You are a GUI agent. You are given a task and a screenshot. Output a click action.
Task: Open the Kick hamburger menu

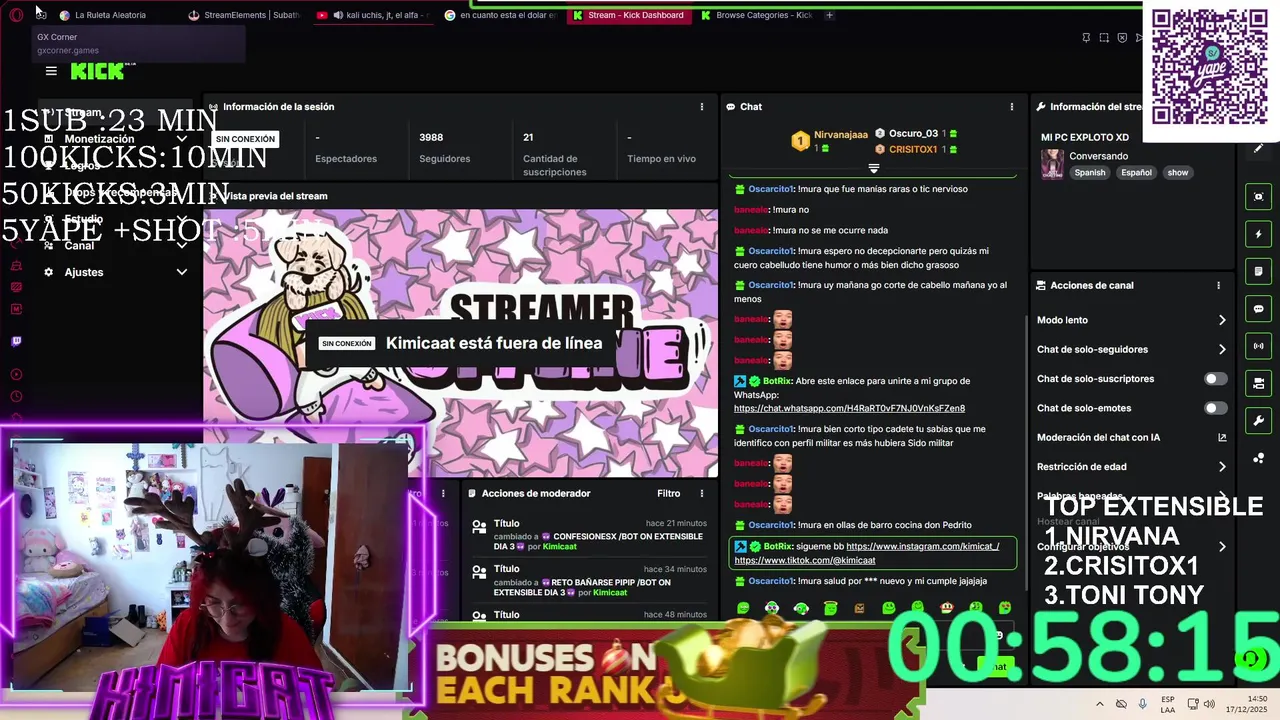click(51, 71)
